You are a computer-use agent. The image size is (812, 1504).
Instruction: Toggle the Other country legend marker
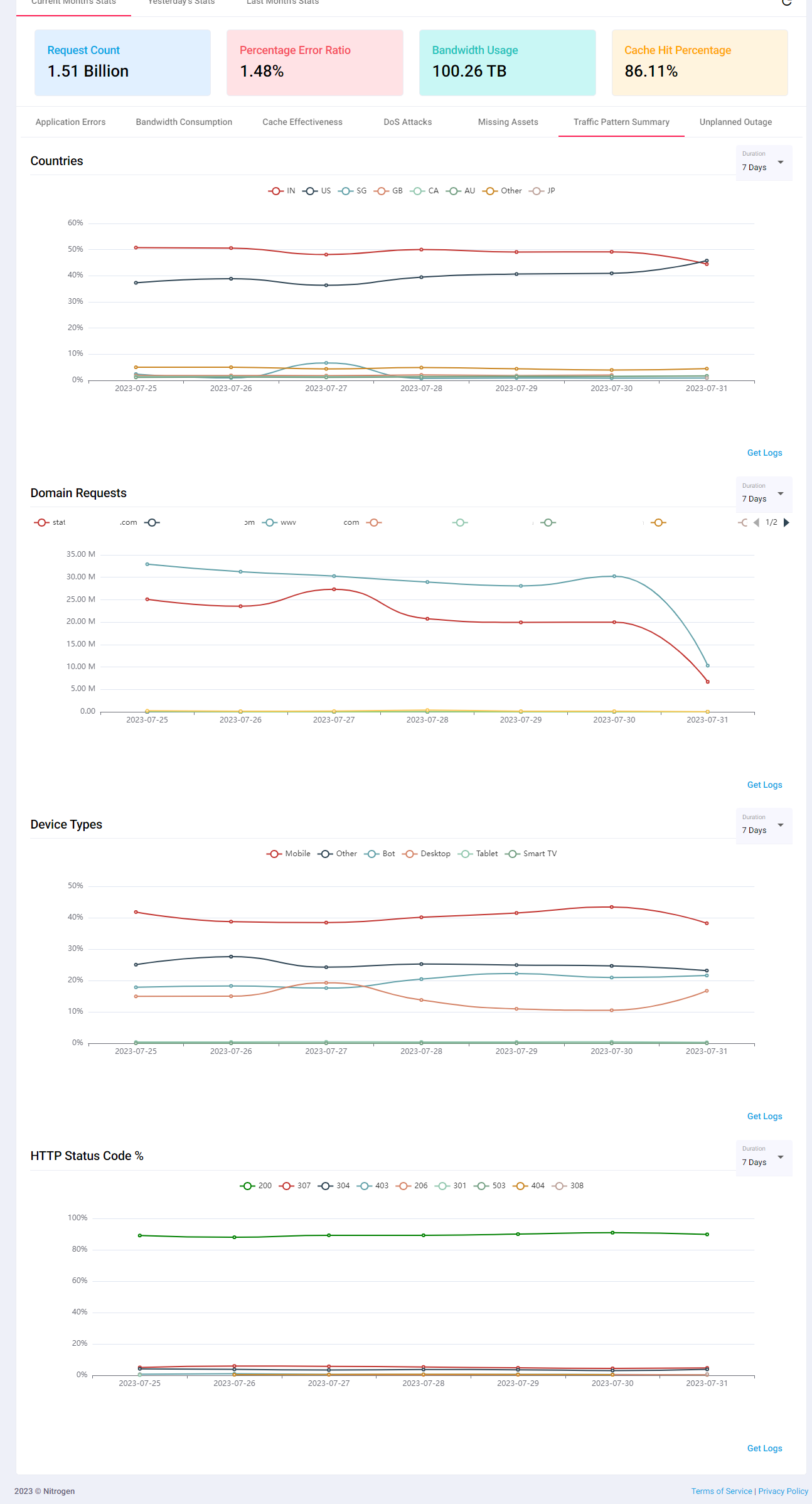tap(489, 191)
